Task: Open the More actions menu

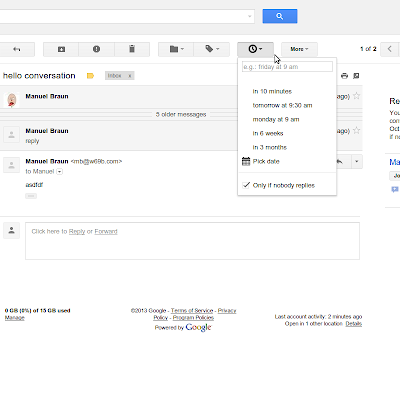Action: click(299, 49)
